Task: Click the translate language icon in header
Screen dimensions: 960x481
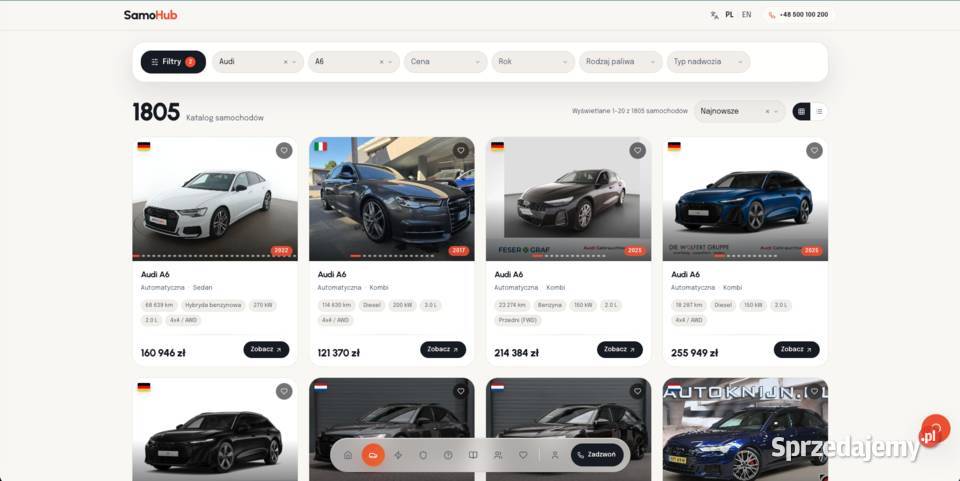Action: [714, 15]
